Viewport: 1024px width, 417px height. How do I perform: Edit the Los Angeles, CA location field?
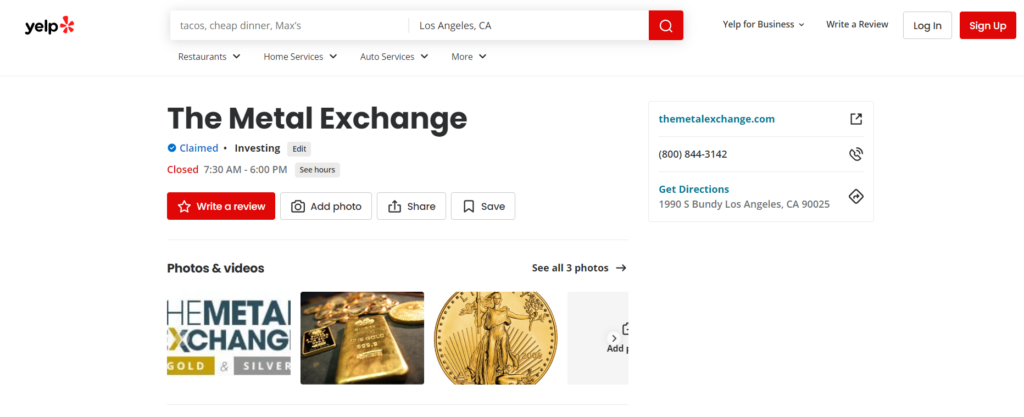[x=529, y=25]
